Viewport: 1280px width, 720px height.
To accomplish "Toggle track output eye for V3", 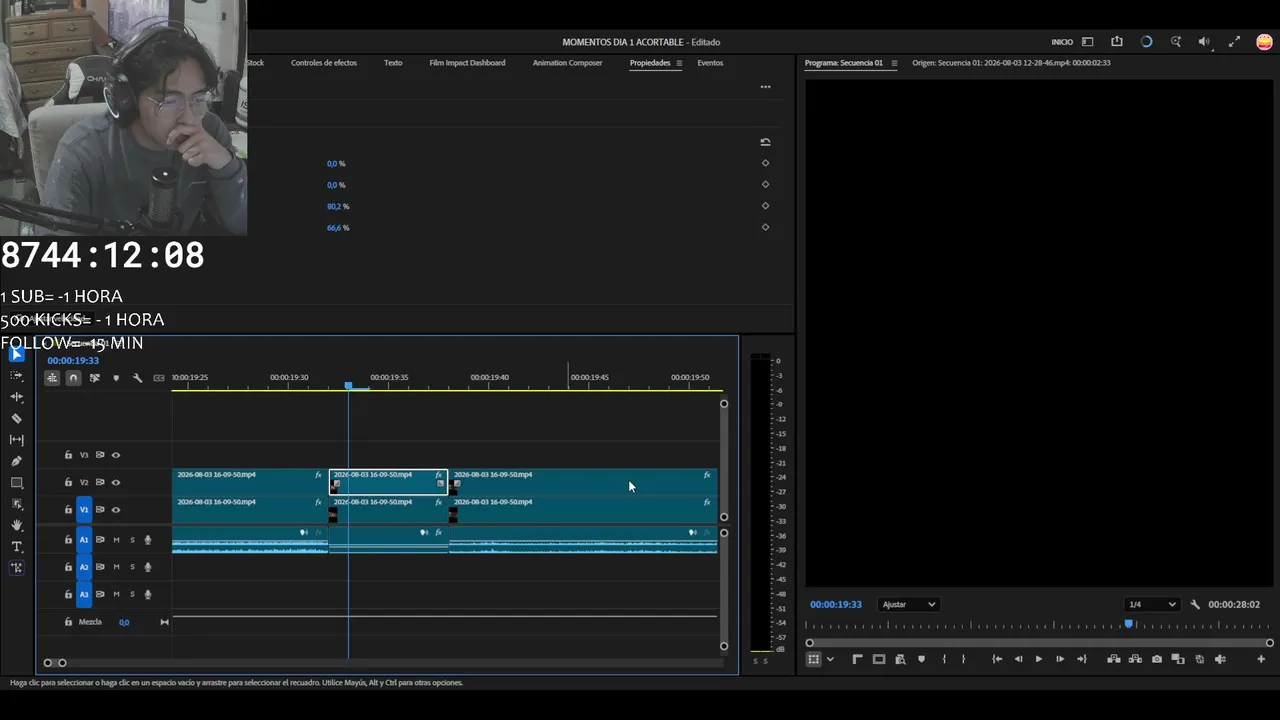I will click(116, 455).
